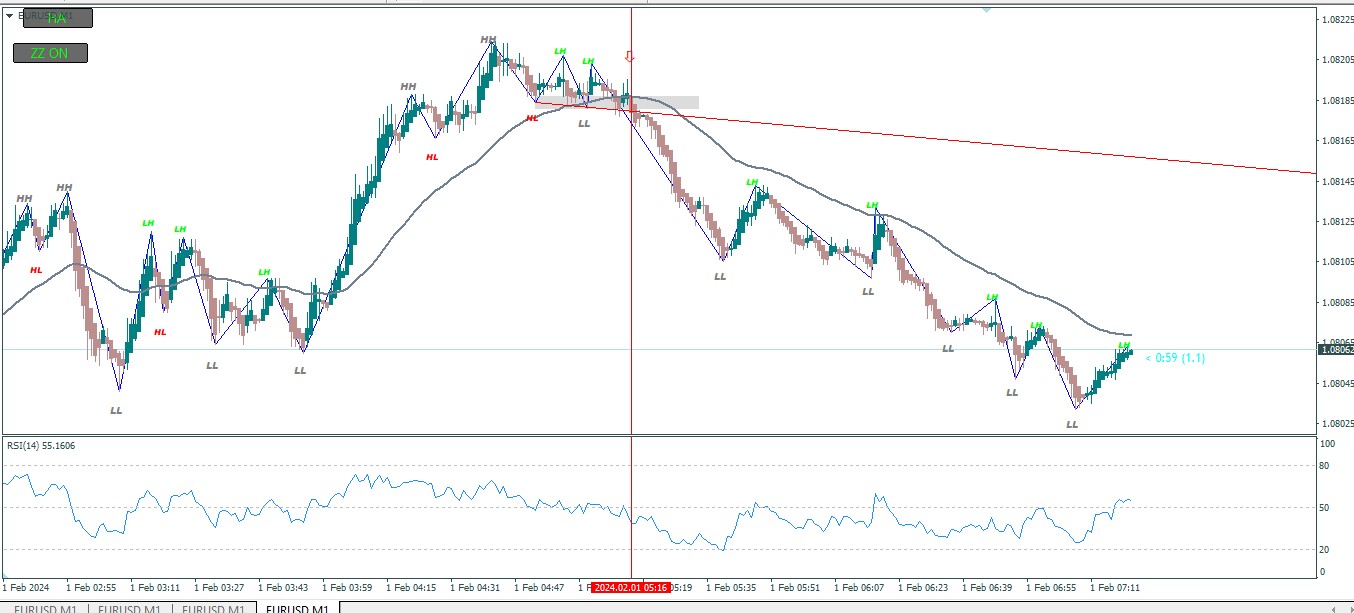Select the grey rectangle zone near the MA

[x=617, y=102]
